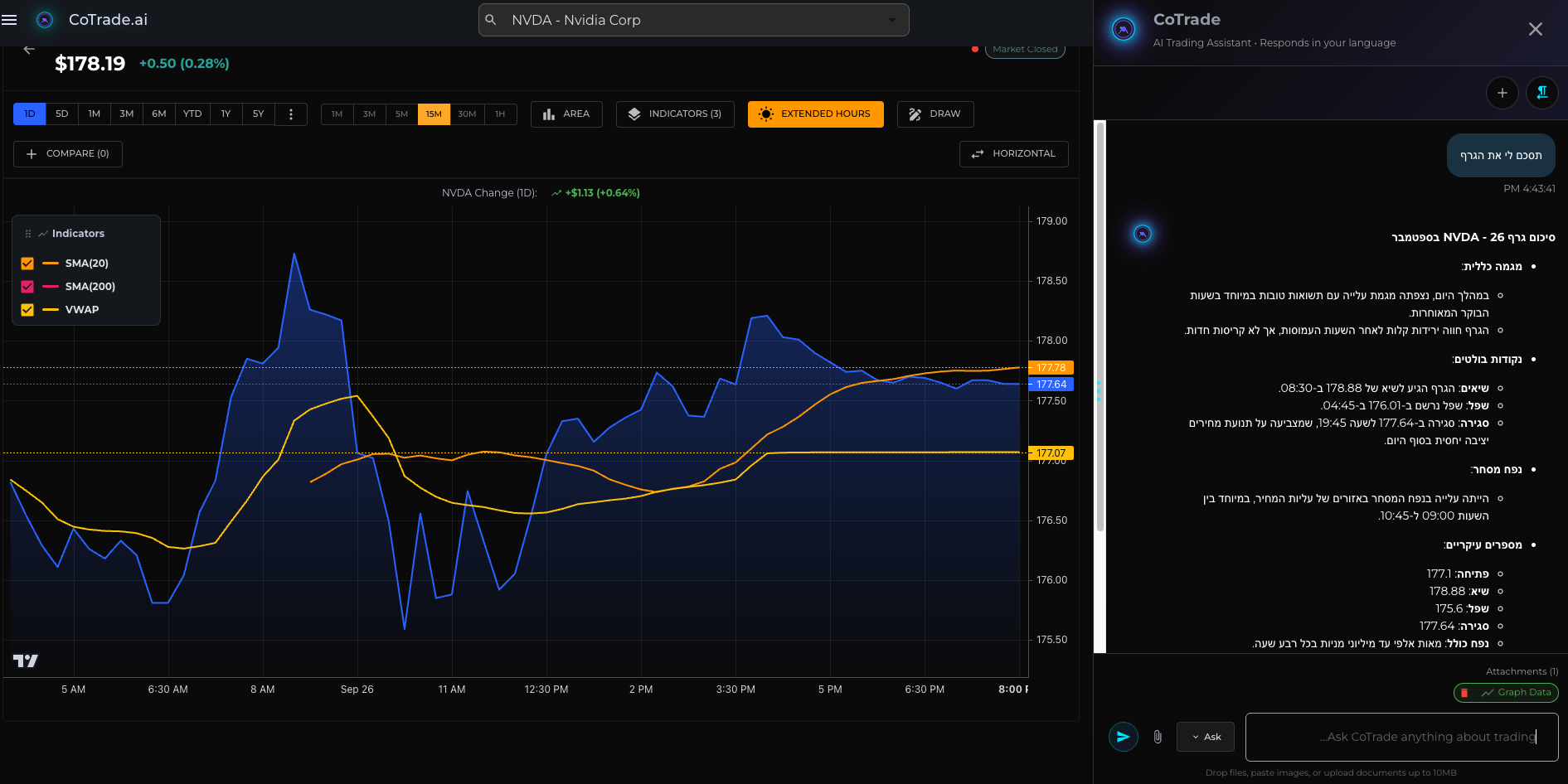This screenshot has height=784, width=1568.
Task: Click the chat panel scrollbar
Action: 1100,327
